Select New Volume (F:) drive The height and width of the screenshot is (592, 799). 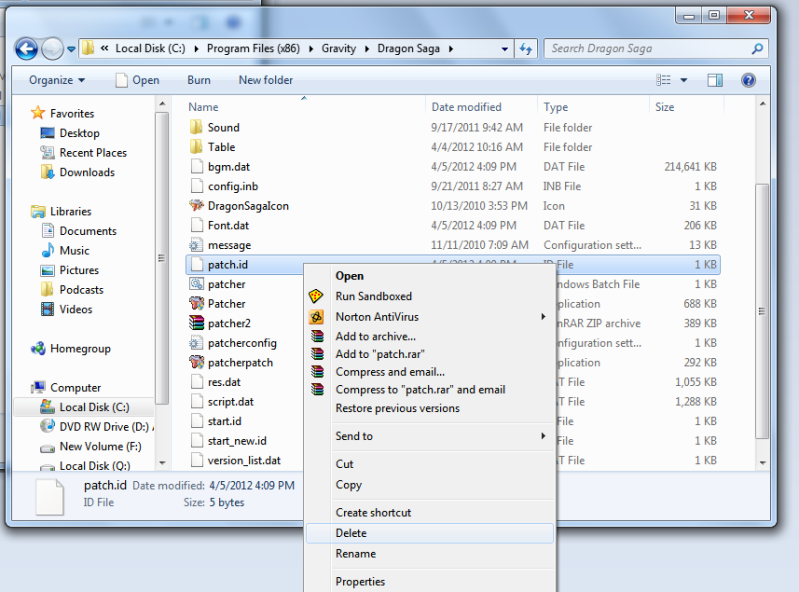91,446
